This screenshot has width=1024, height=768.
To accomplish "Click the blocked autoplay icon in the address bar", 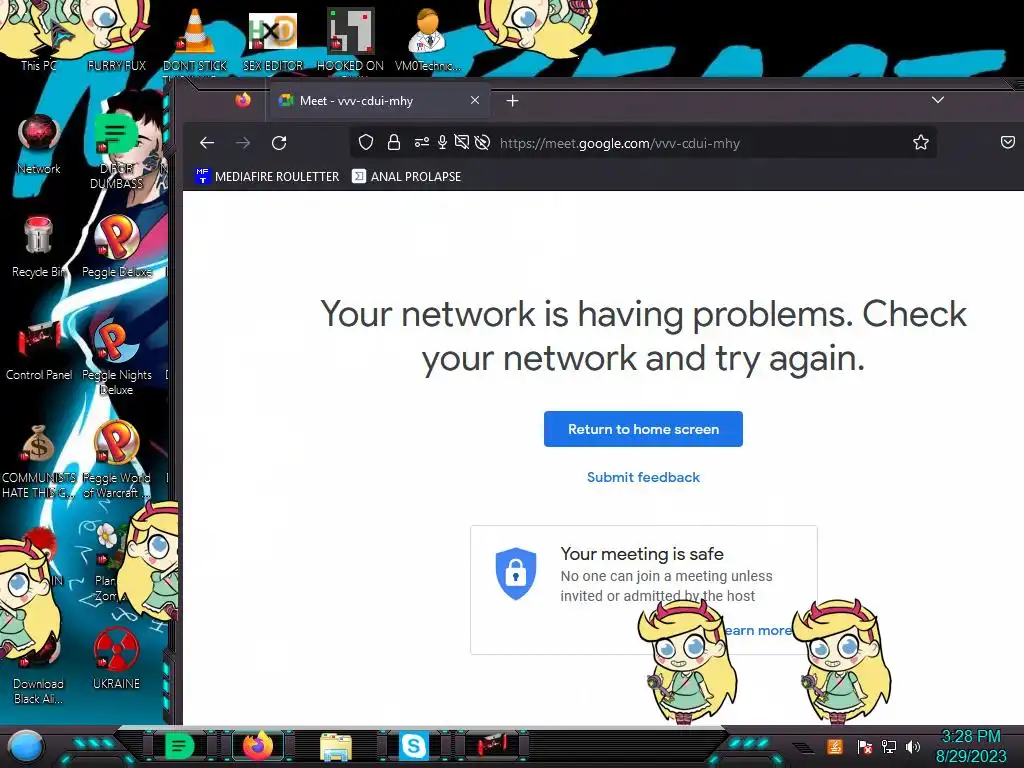I will pyautogui.click(x=483, y=142).
